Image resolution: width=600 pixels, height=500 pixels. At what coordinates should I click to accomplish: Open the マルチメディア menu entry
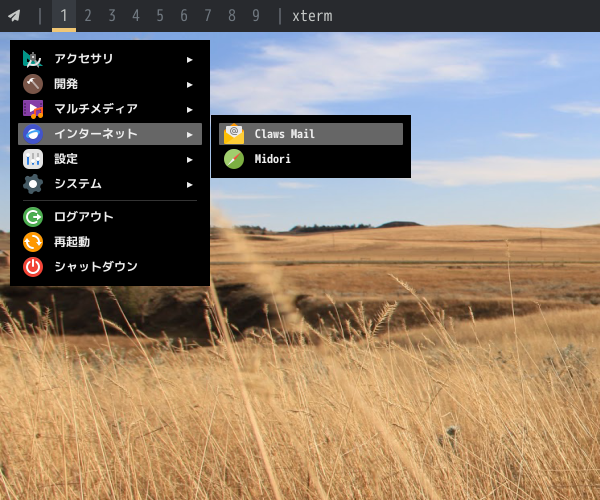pos(110,109)
